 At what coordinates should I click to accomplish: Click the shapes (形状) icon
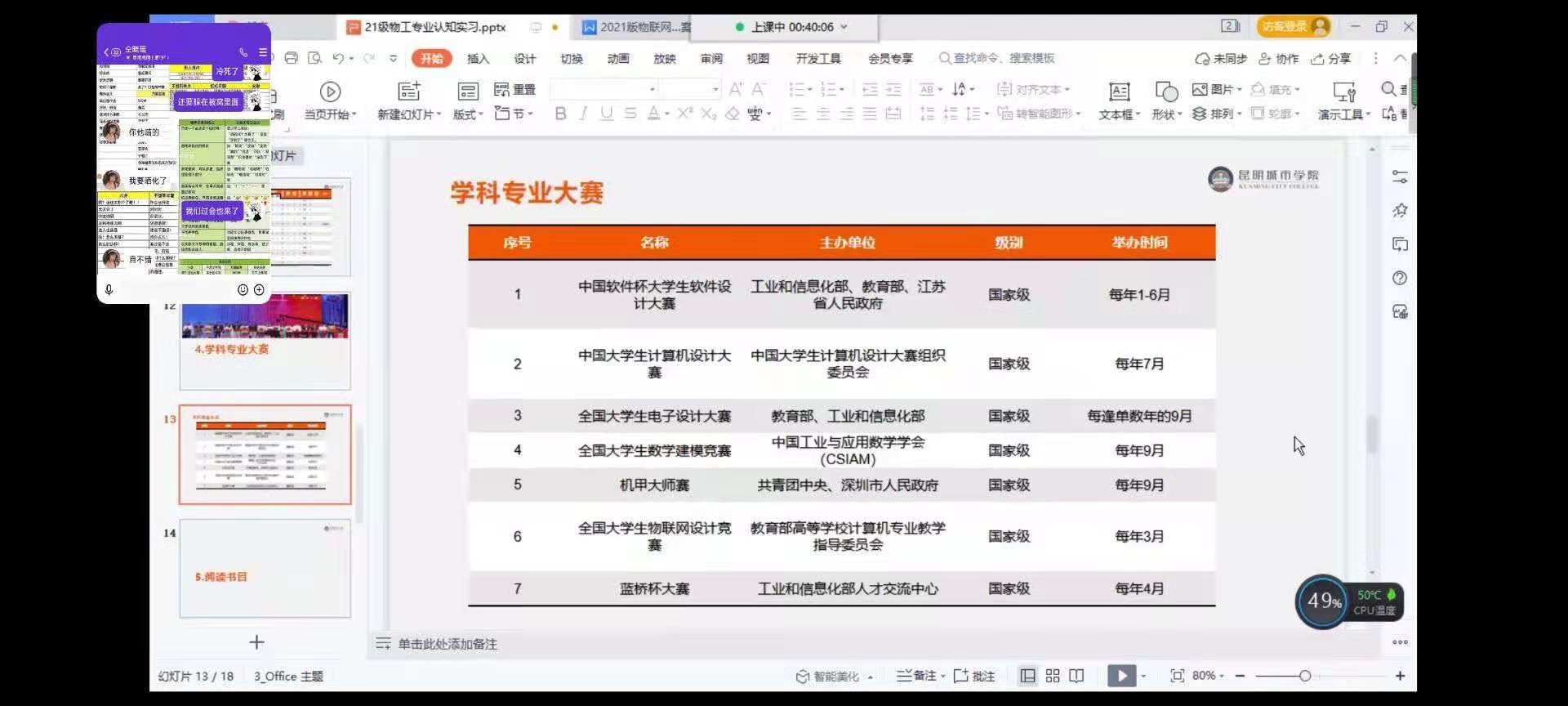tap(1166, 92)
